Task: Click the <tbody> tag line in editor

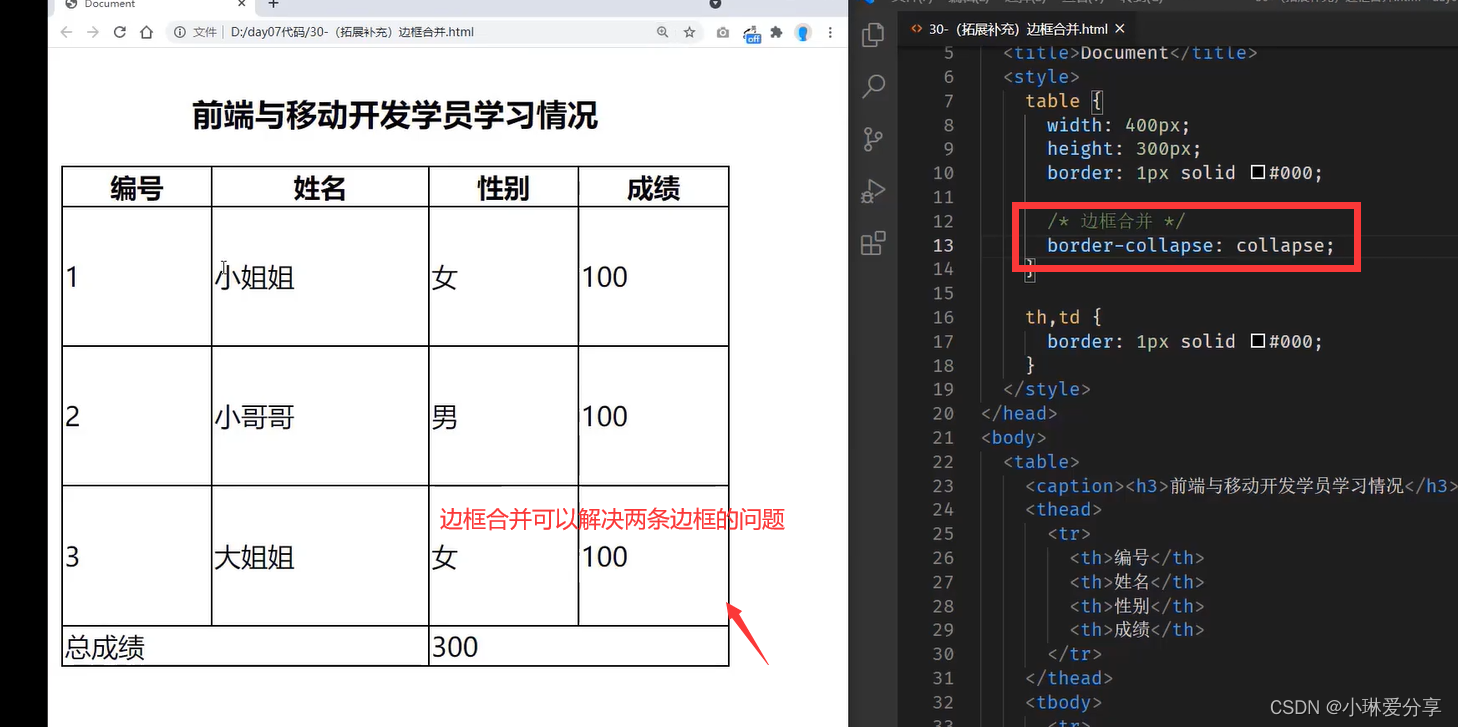Action: 1064,702
